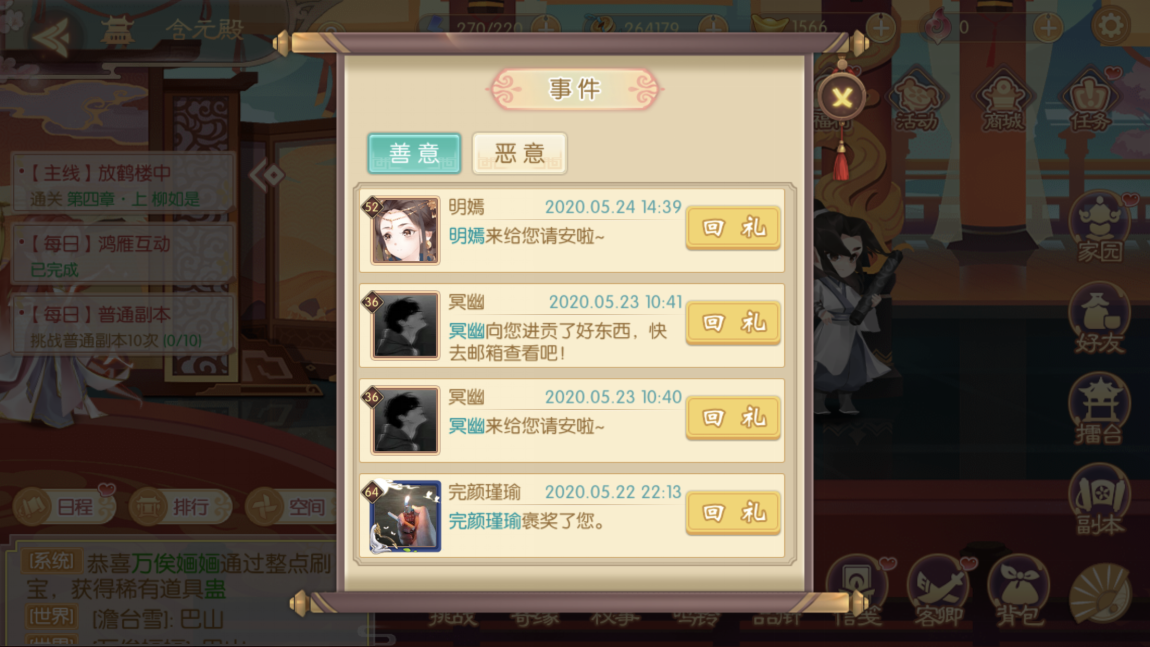This screenshot has height=647, width=1150.
Task: Open the 客卿 retainers icon
Action: pyautogui.click(x=938, y=591)
